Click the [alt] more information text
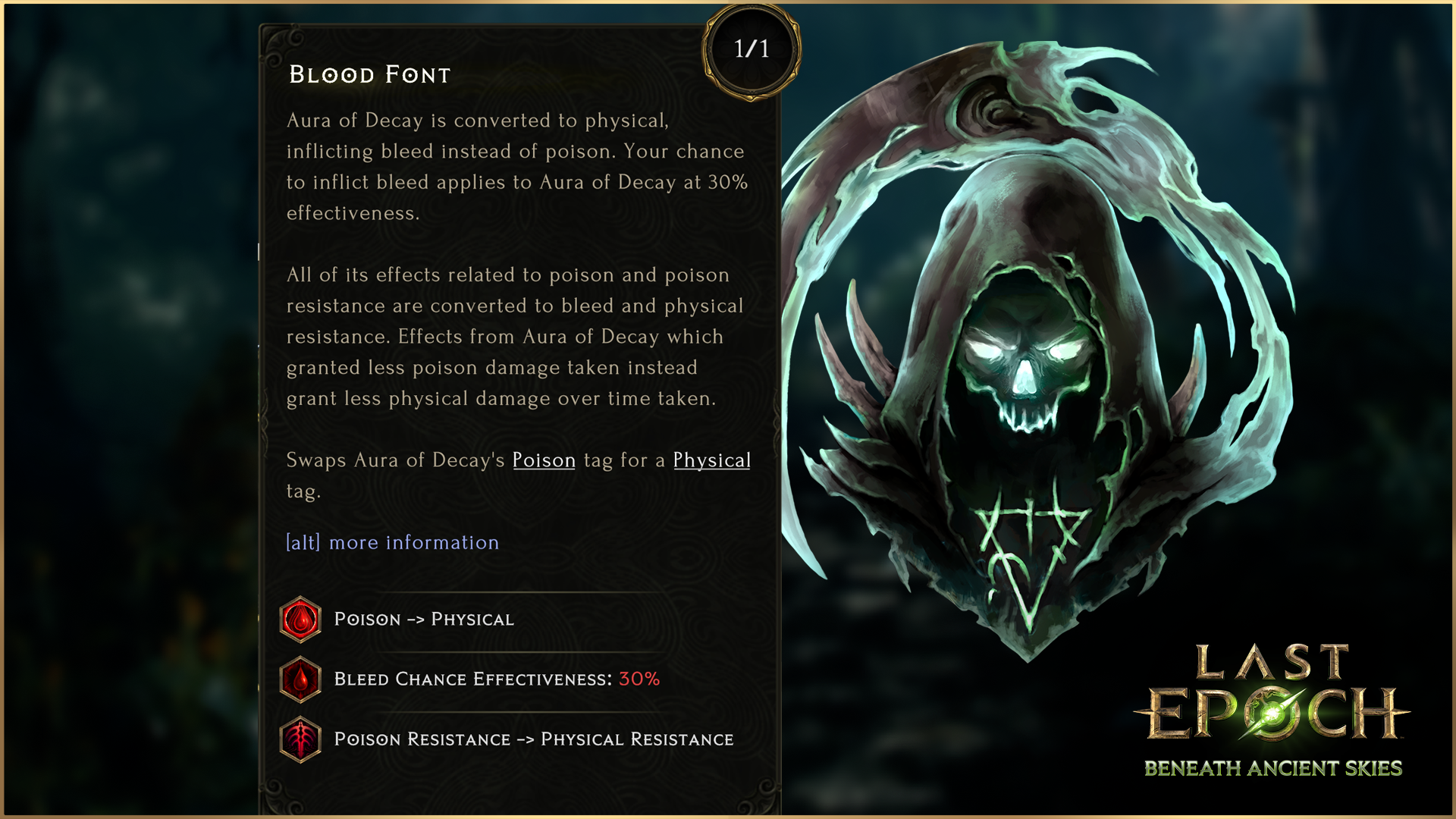The image size is (1456, 819). click(x=392, y=542)
